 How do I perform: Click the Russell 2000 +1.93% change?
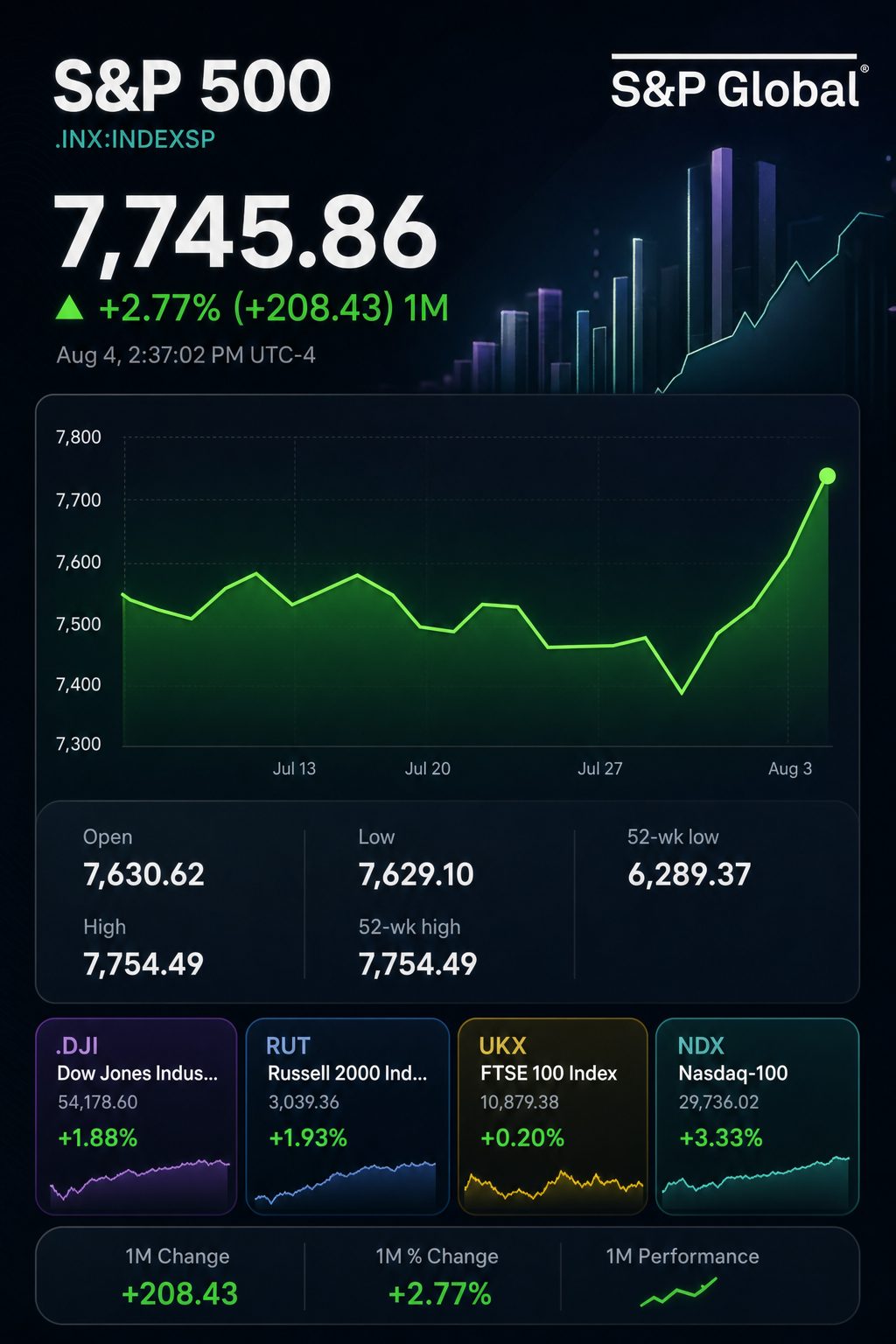click(308, 1137)
